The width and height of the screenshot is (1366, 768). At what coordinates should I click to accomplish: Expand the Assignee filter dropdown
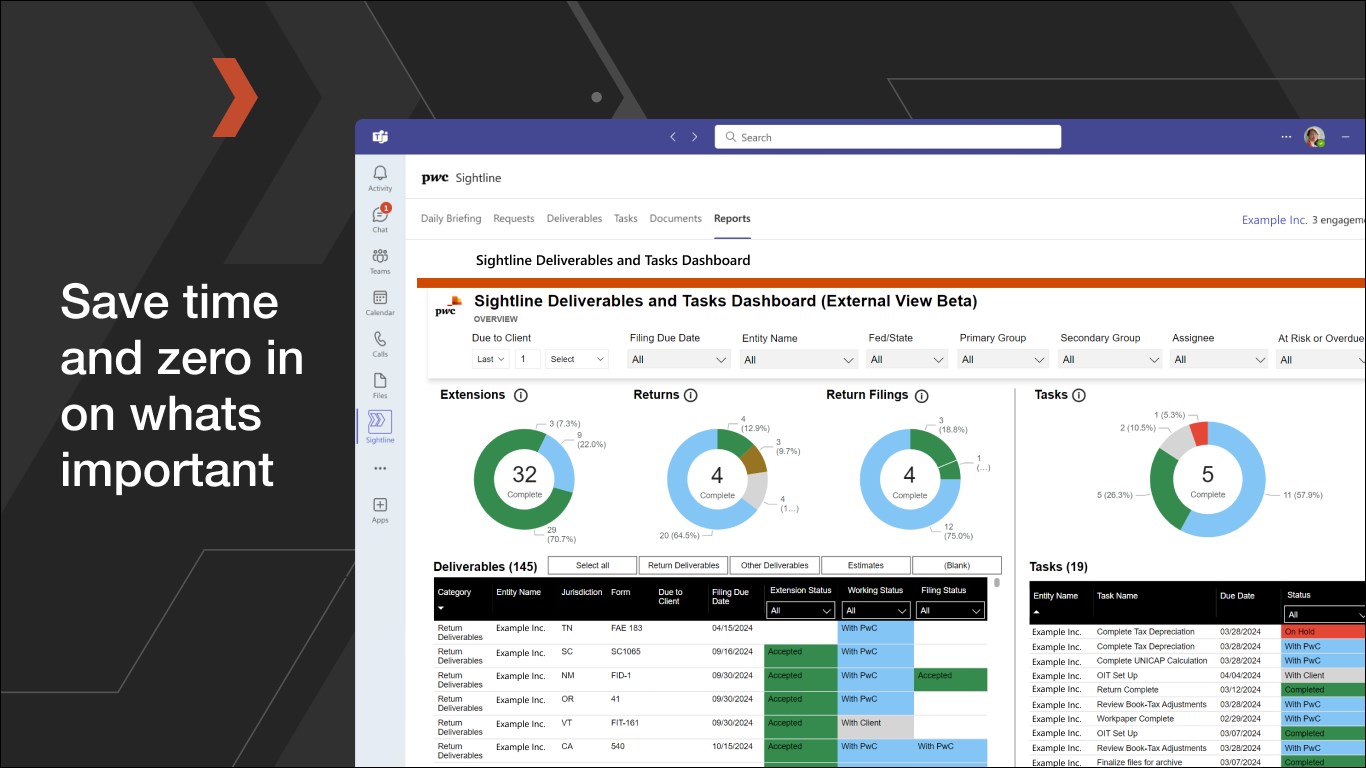click(1219, 359)
